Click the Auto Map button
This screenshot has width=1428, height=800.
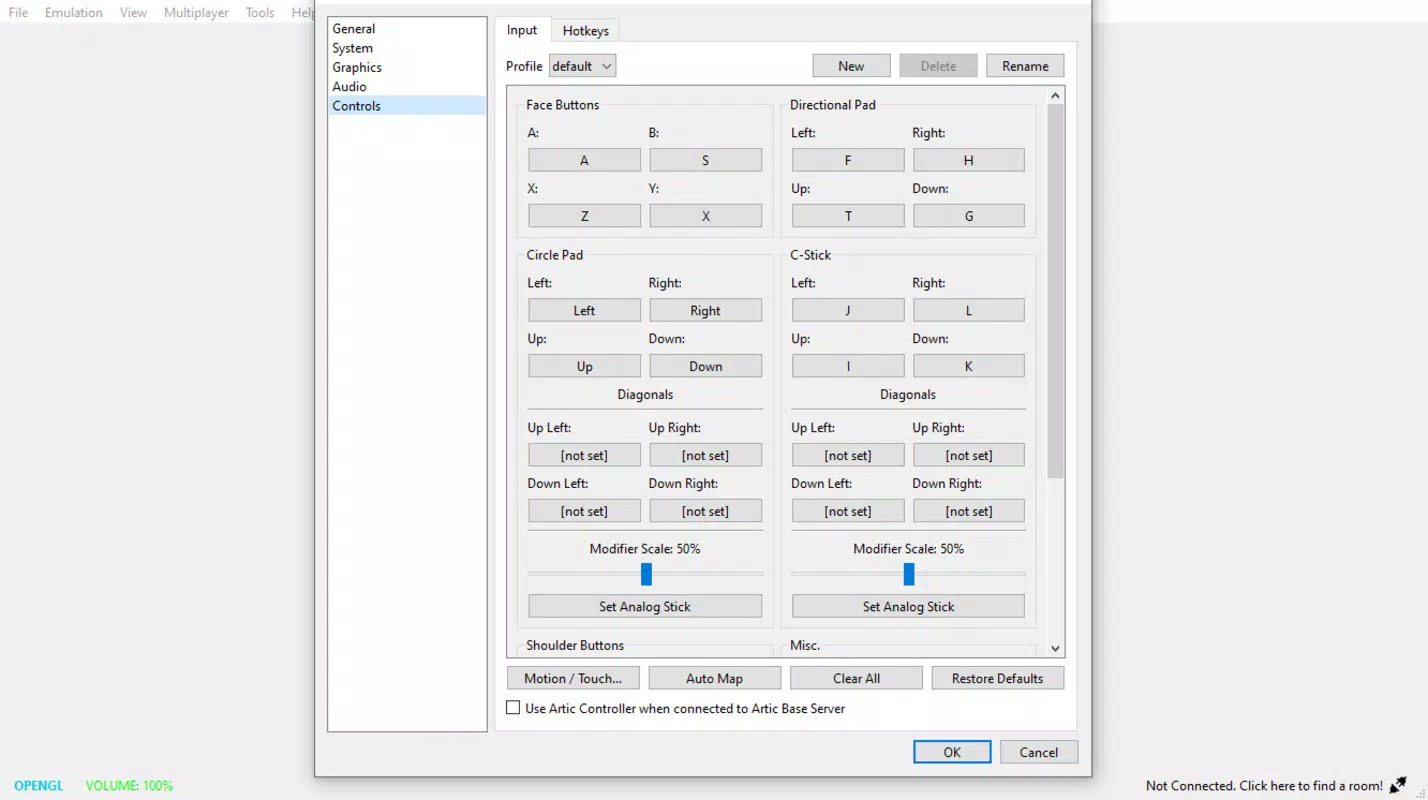(x=714, y=678)
